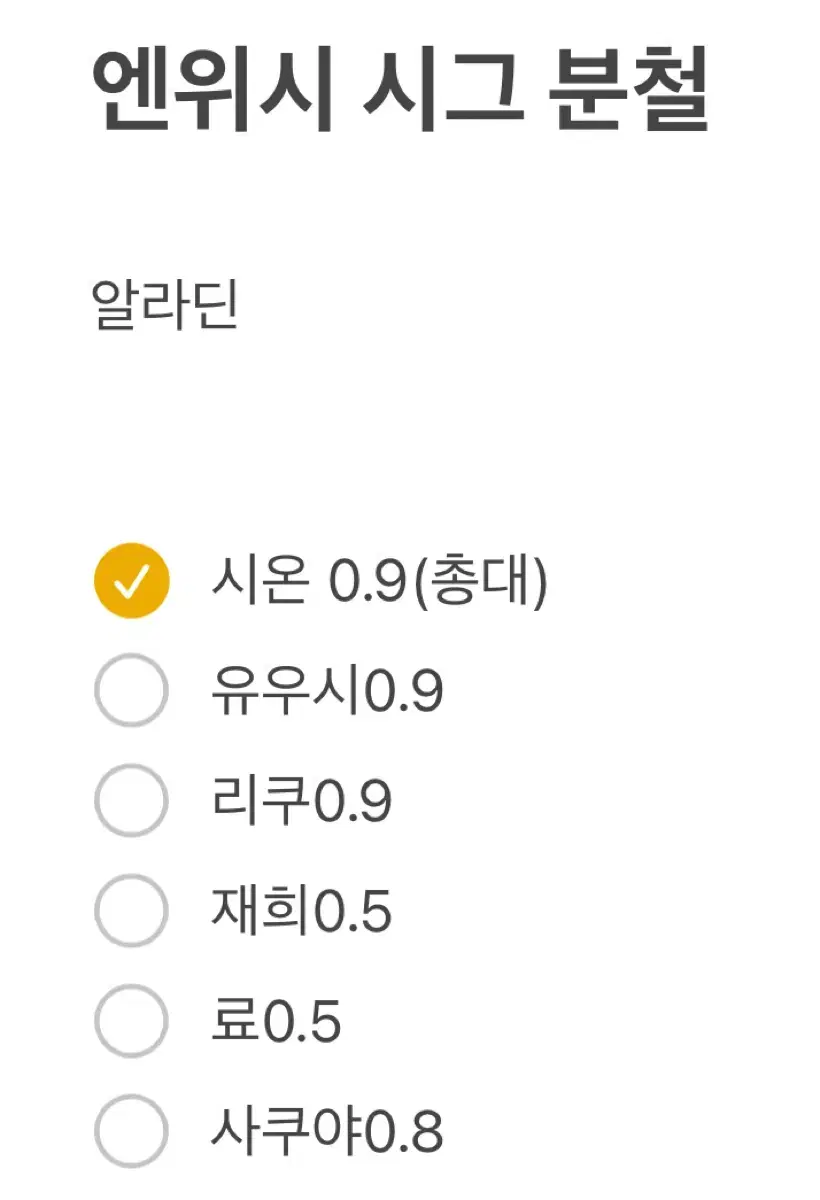Viewport: 820px width, 1200px height.
Task: Tap the 사쿠야0.8 option text
Action: (x=327, y=1131)
